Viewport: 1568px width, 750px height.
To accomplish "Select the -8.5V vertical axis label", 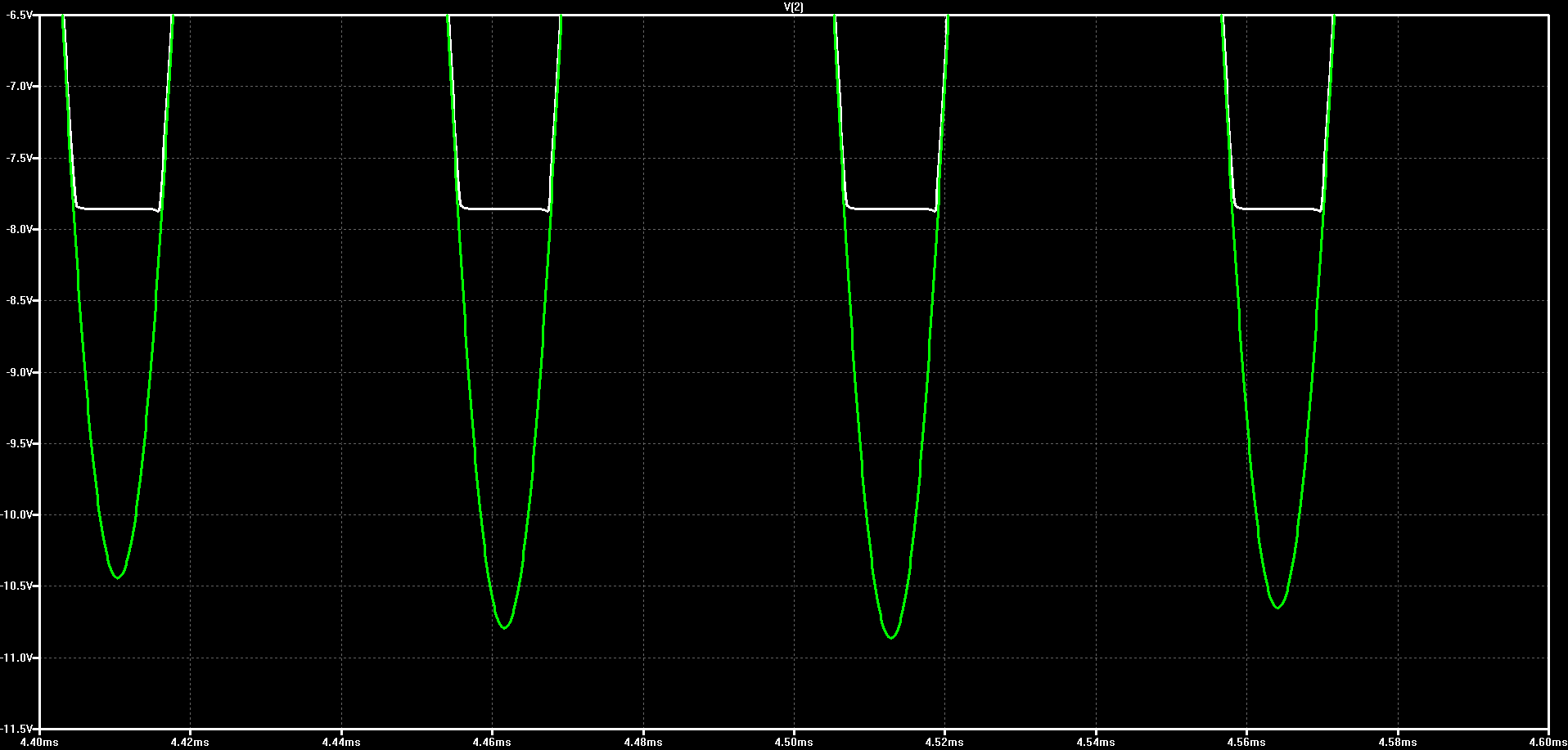I will tap(20, 300).
